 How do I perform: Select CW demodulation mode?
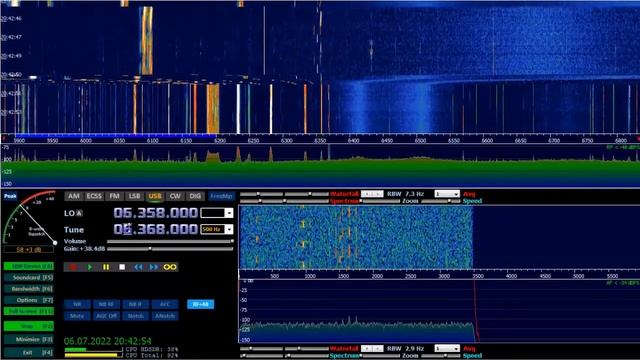[175, 196]
